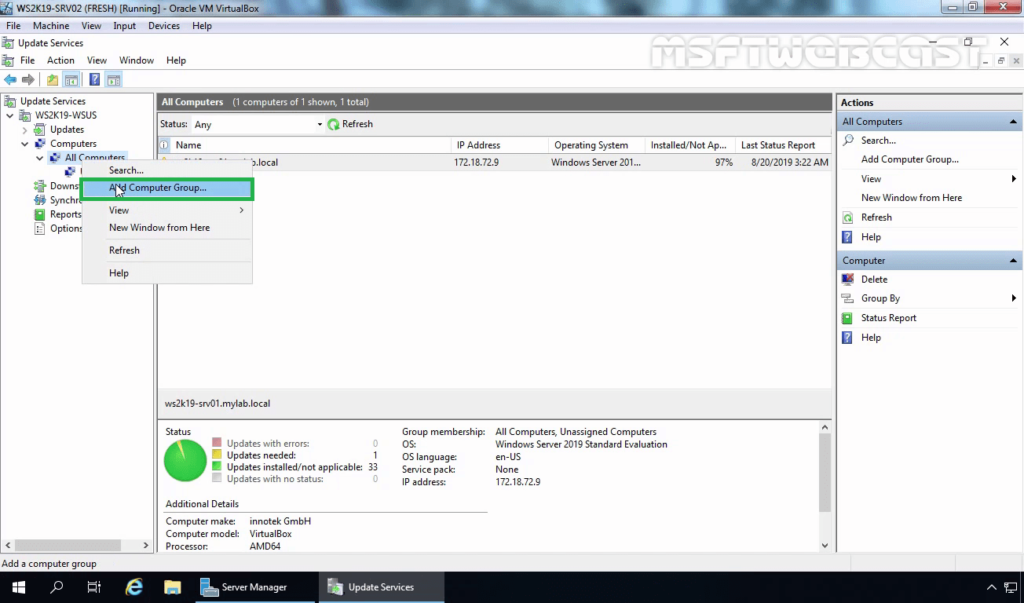1024x603 pixels.
Task: Click the back arrow toolbar icon
Action: 10,80
